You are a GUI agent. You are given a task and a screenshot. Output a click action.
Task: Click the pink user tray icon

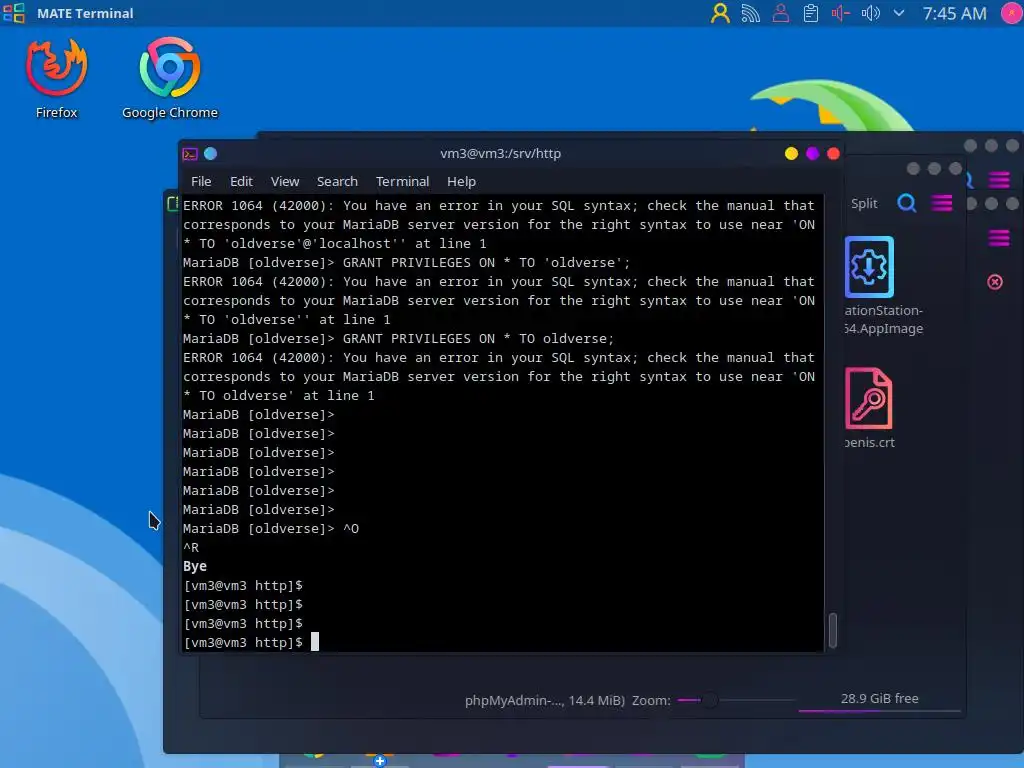pos(780,13)
